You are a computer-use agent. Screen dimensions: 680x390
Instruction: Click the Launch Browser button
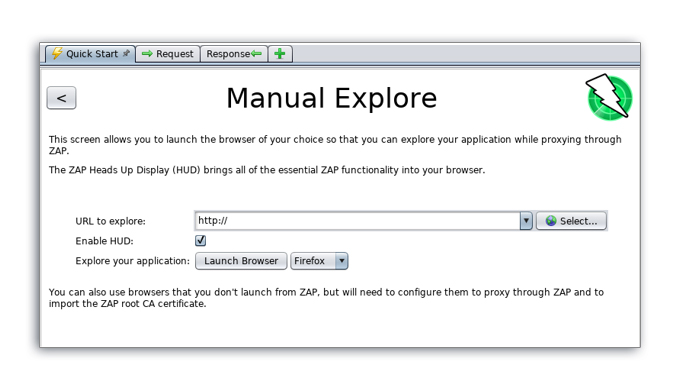tap(241, 261)
